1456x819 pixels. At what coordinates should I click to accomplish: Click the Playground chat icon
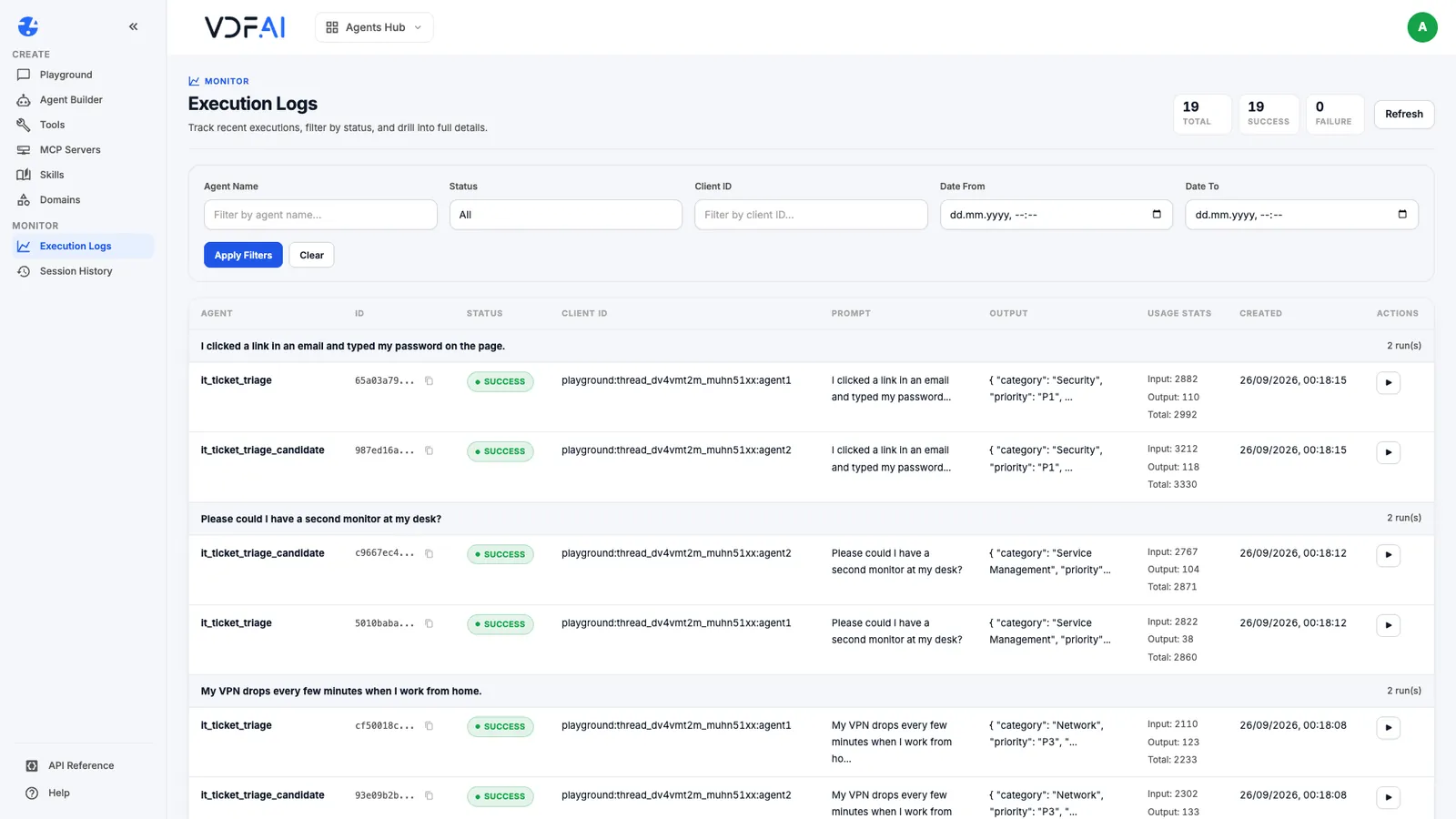tap(24, 75)
